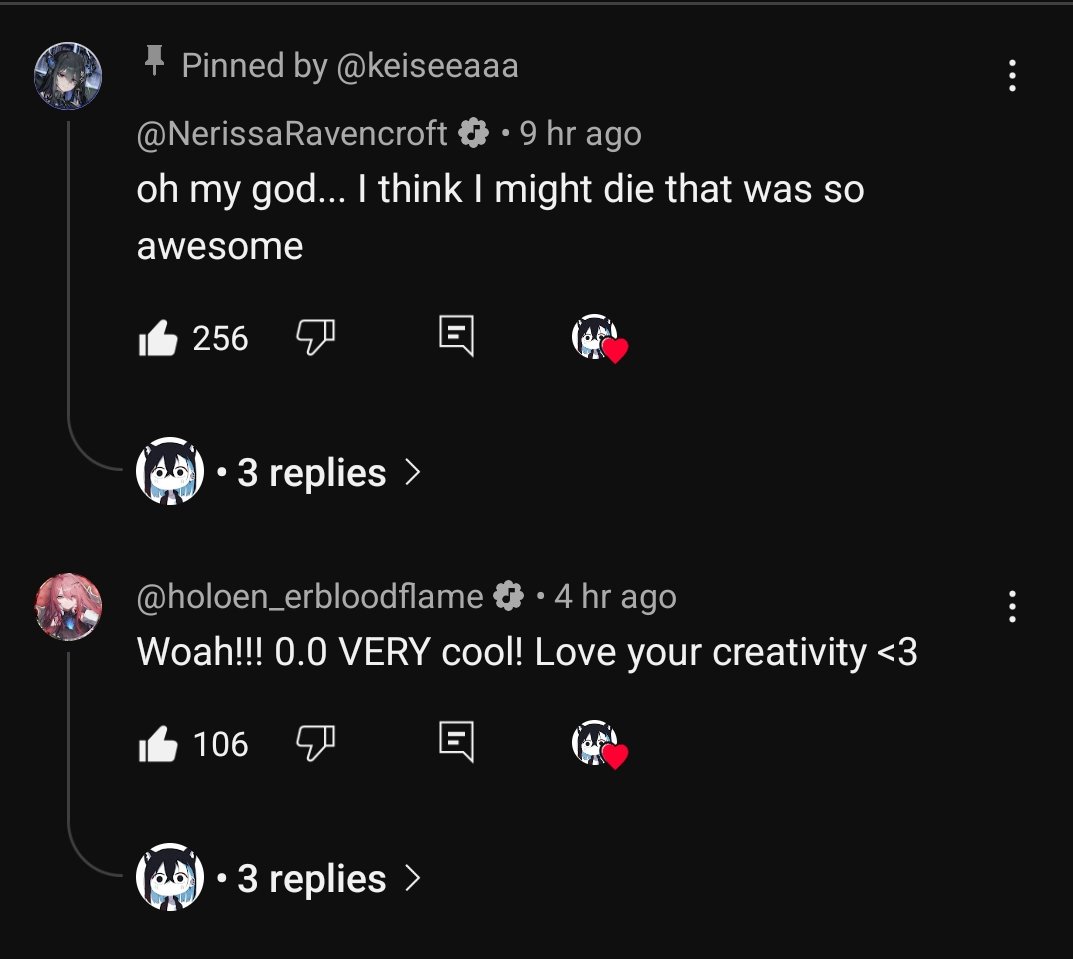This screenshot has width=1073, height=959.
Task: Open the @NerissaRavencroft channel link
Action: (x=292, y=133)
